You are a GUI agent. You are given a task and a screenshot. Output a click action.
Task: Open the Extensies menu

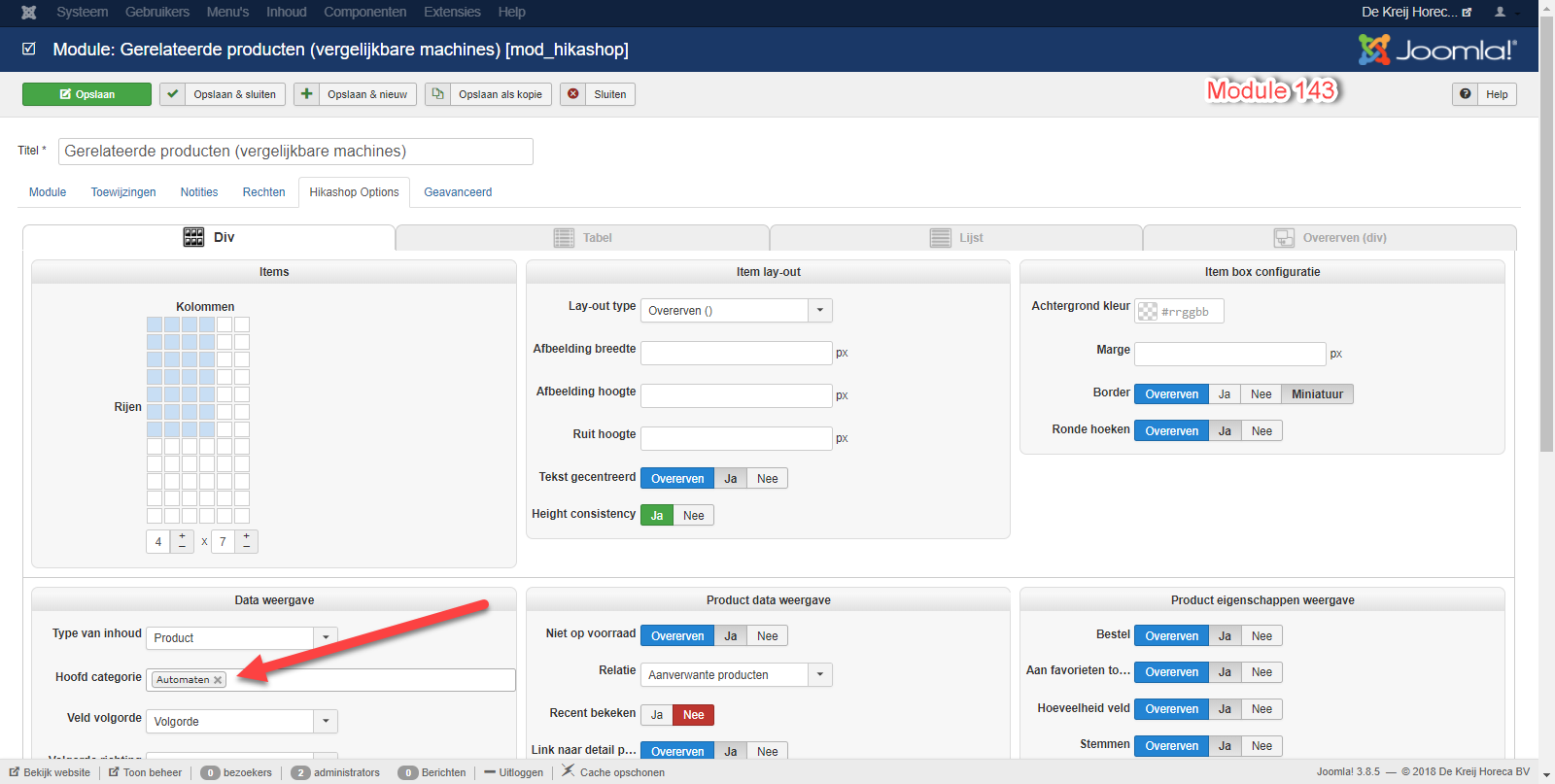(452, 13)
